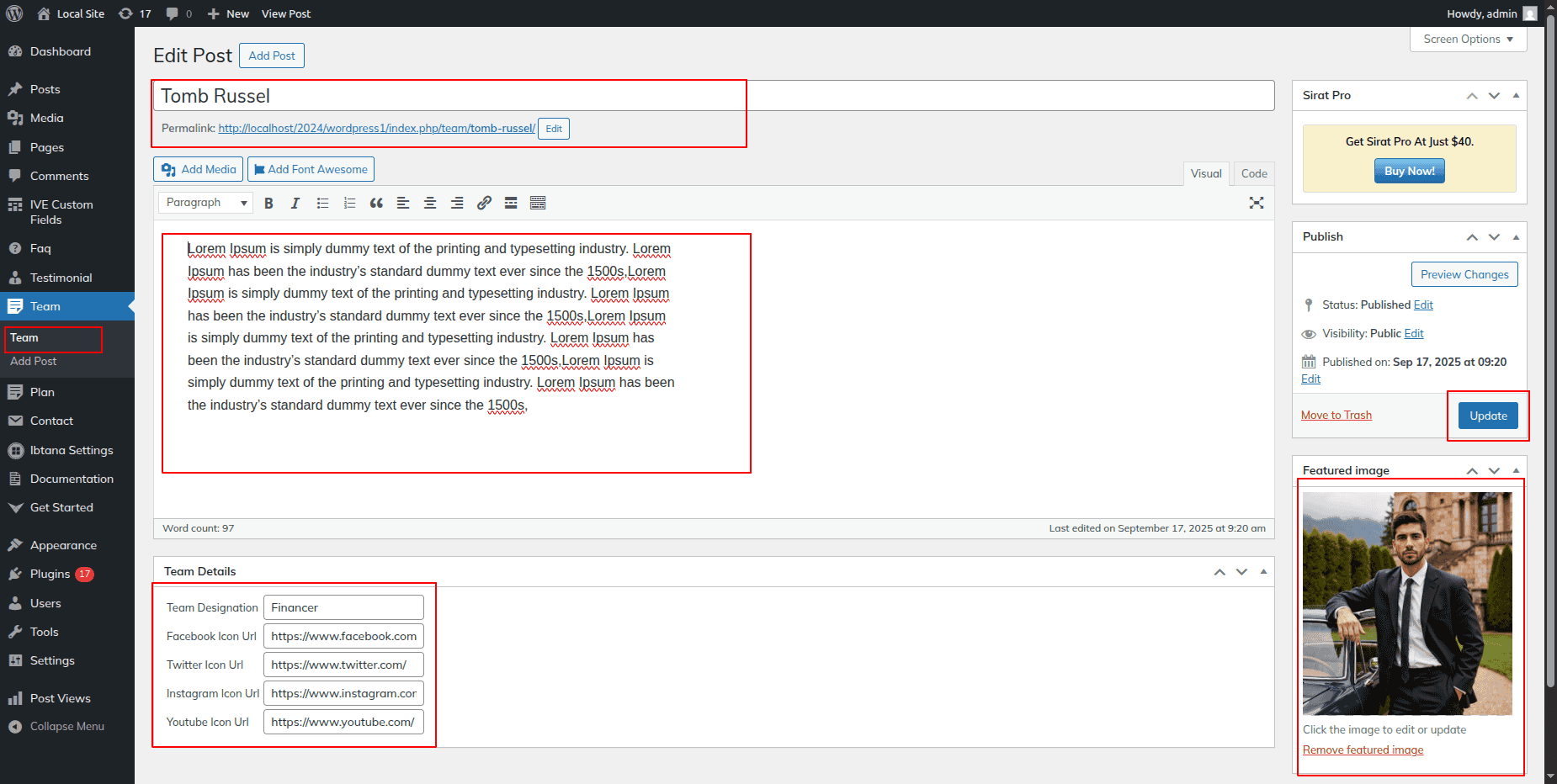Apply blockquote formatting

[x=376, y=203]
